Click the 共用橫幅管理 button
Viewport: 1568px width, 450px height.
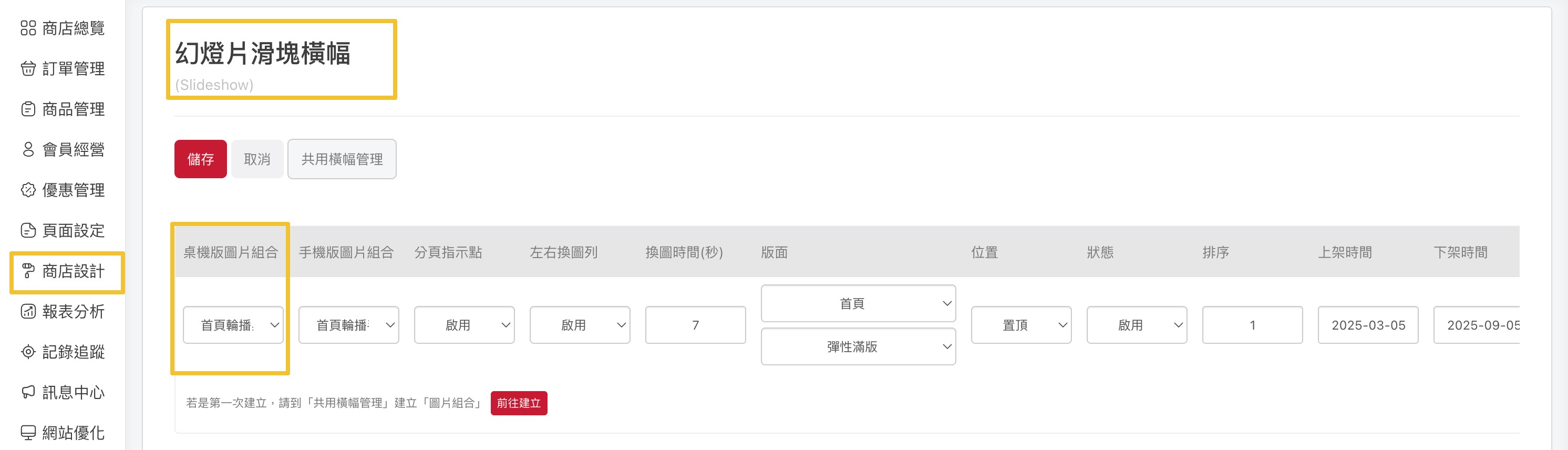pos(342,159)
